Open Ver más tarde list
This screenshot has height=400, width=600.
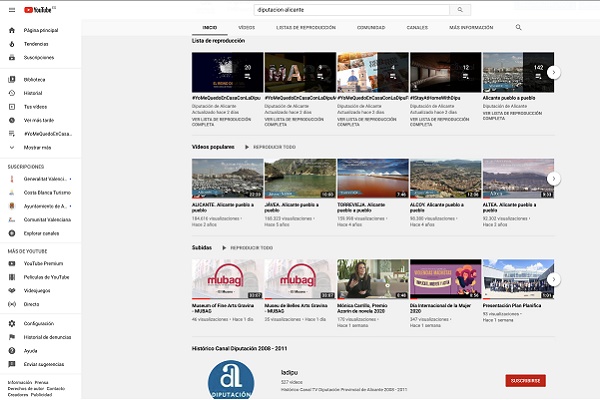(x=41, y=120)
